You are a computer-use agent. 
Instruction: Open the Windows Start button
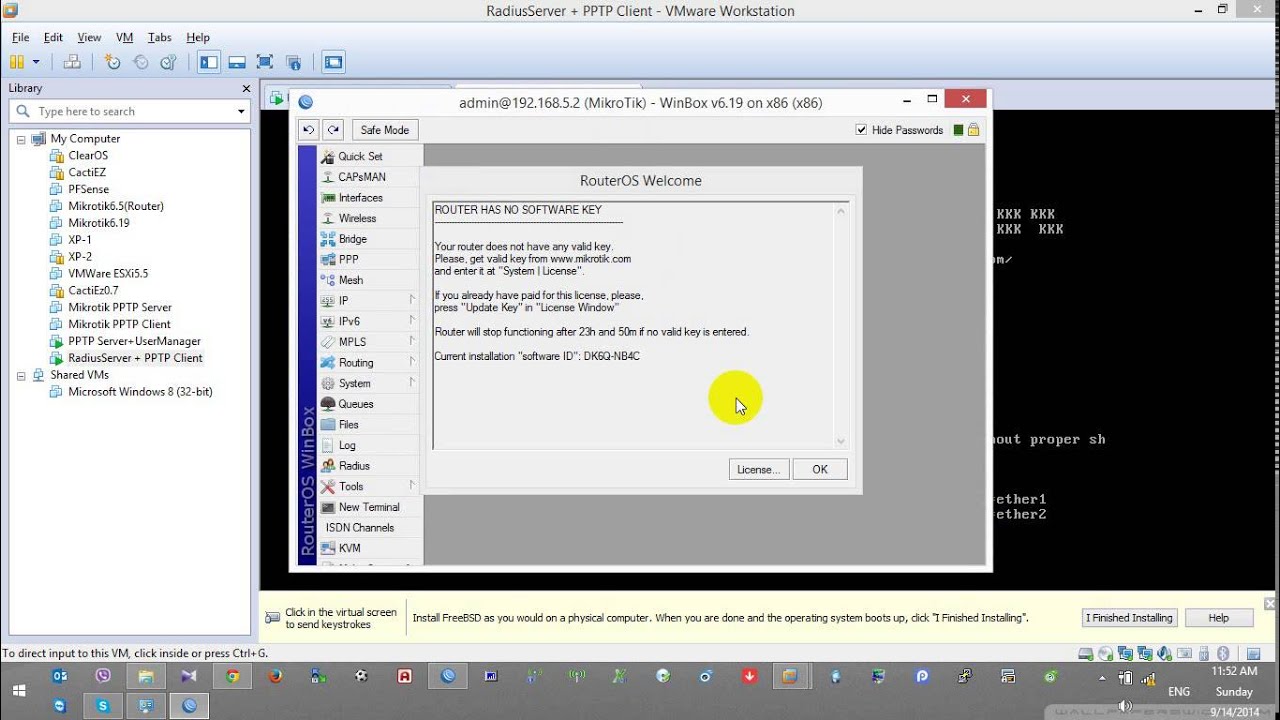(18, 691)
